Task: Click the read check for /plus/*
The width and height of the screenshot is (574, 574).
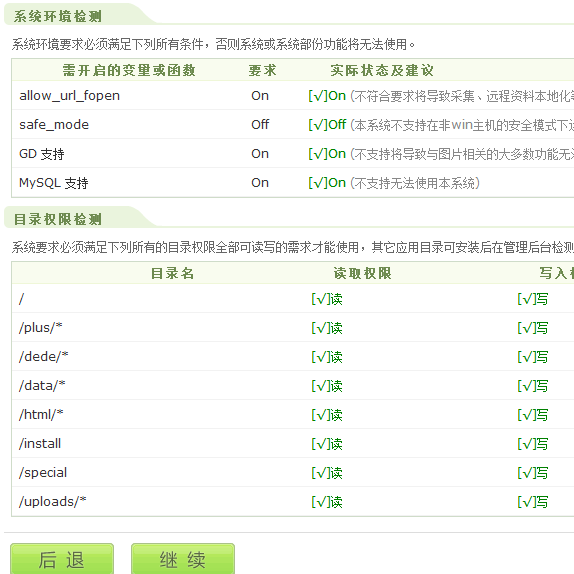Action: pos(327,328)
